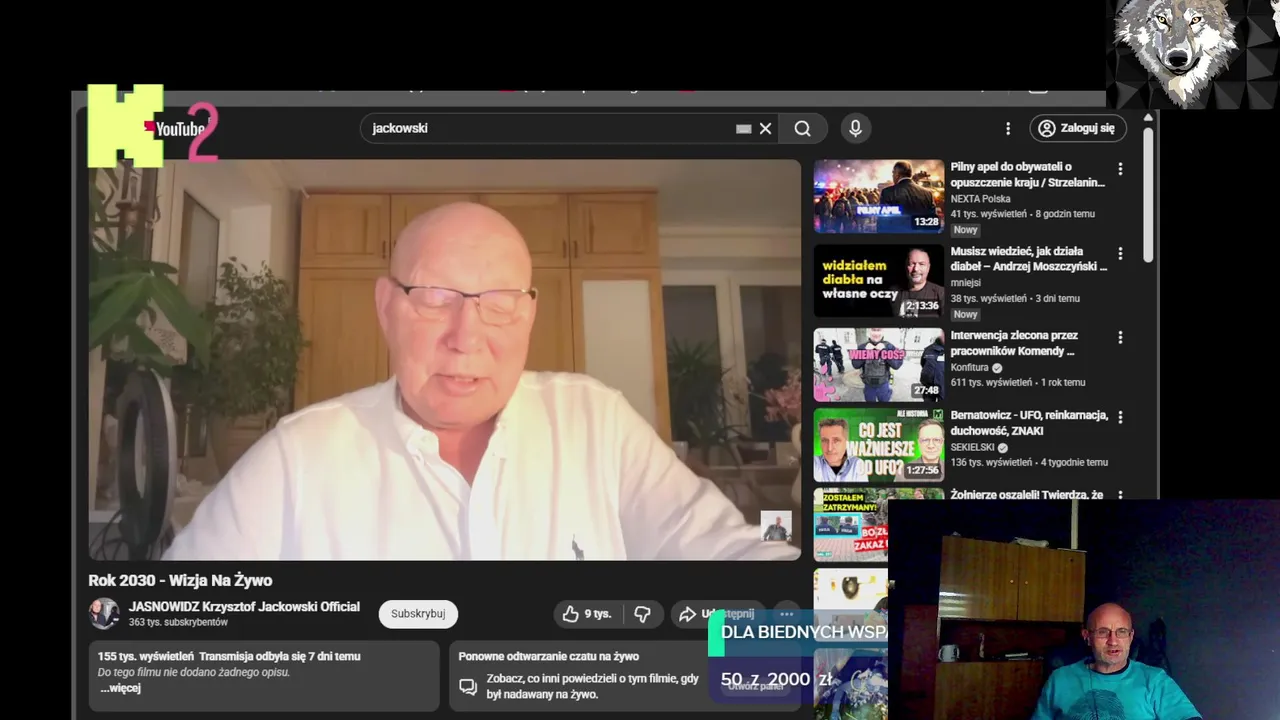Open video title Pilny apel do obywateli
Screen dimensions: 1280x720
tap(1027, 175)
